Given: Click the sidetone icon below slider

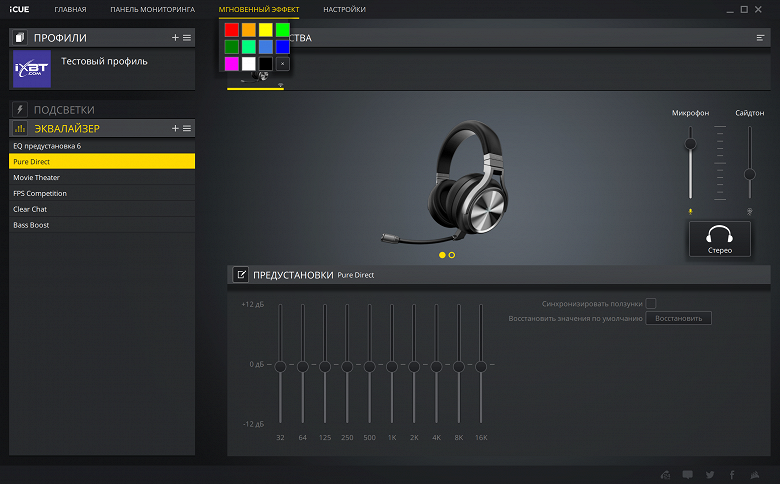Looking at the screenshot, I should [x=750, y=211].
